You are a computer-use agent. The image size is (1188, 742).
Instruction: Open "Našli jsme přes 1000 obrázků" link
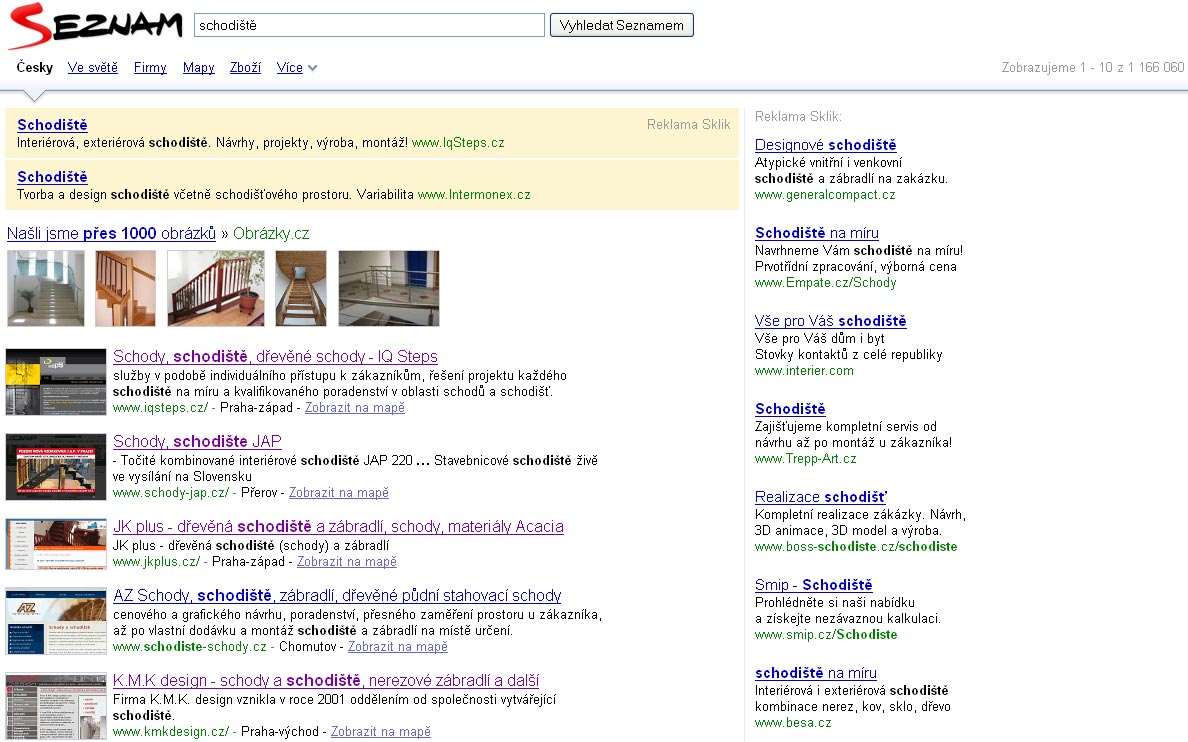[111, 233]
